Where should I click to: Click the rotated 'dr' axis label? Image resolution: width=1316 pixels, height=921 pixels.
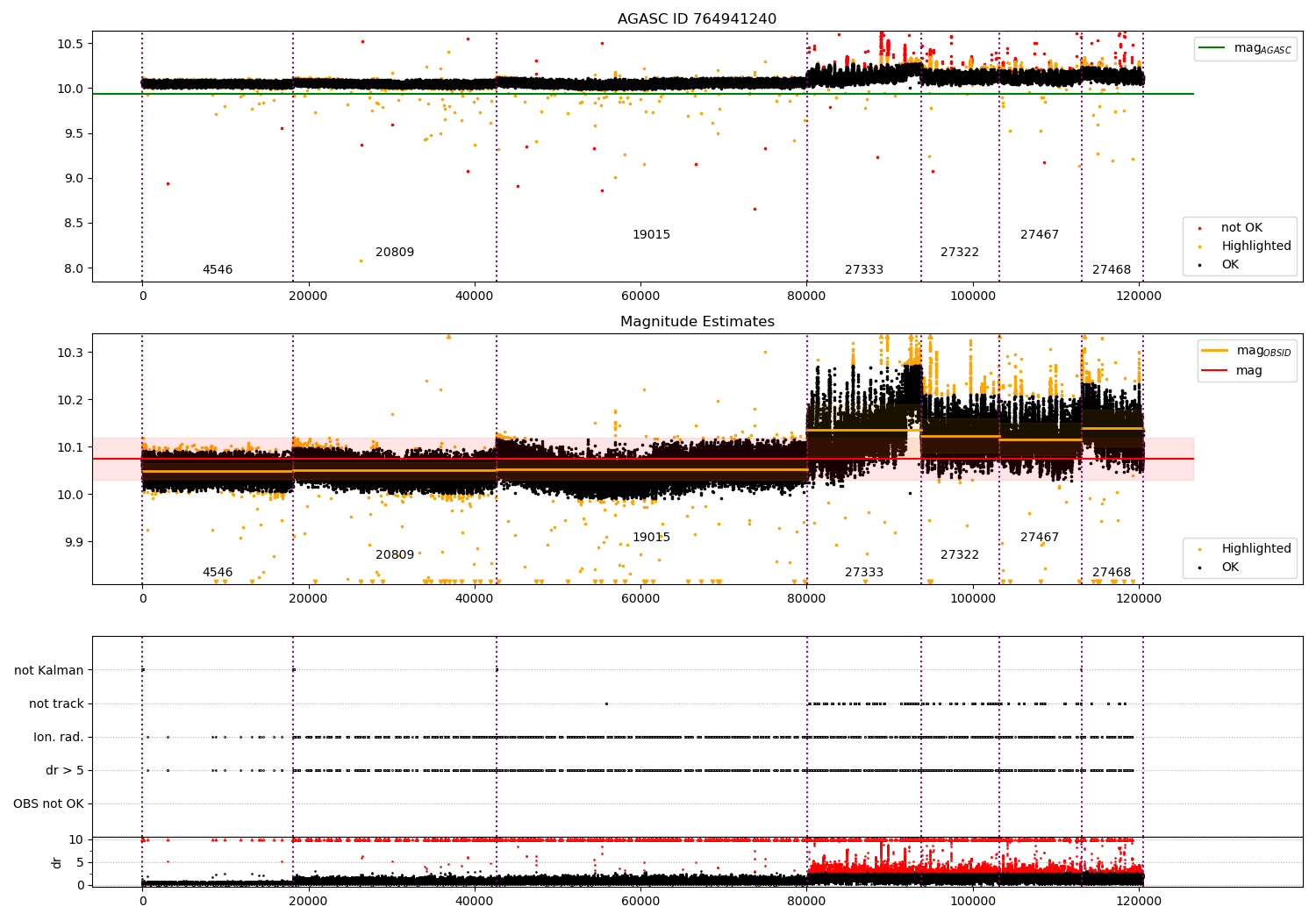(x=57, y=862)
